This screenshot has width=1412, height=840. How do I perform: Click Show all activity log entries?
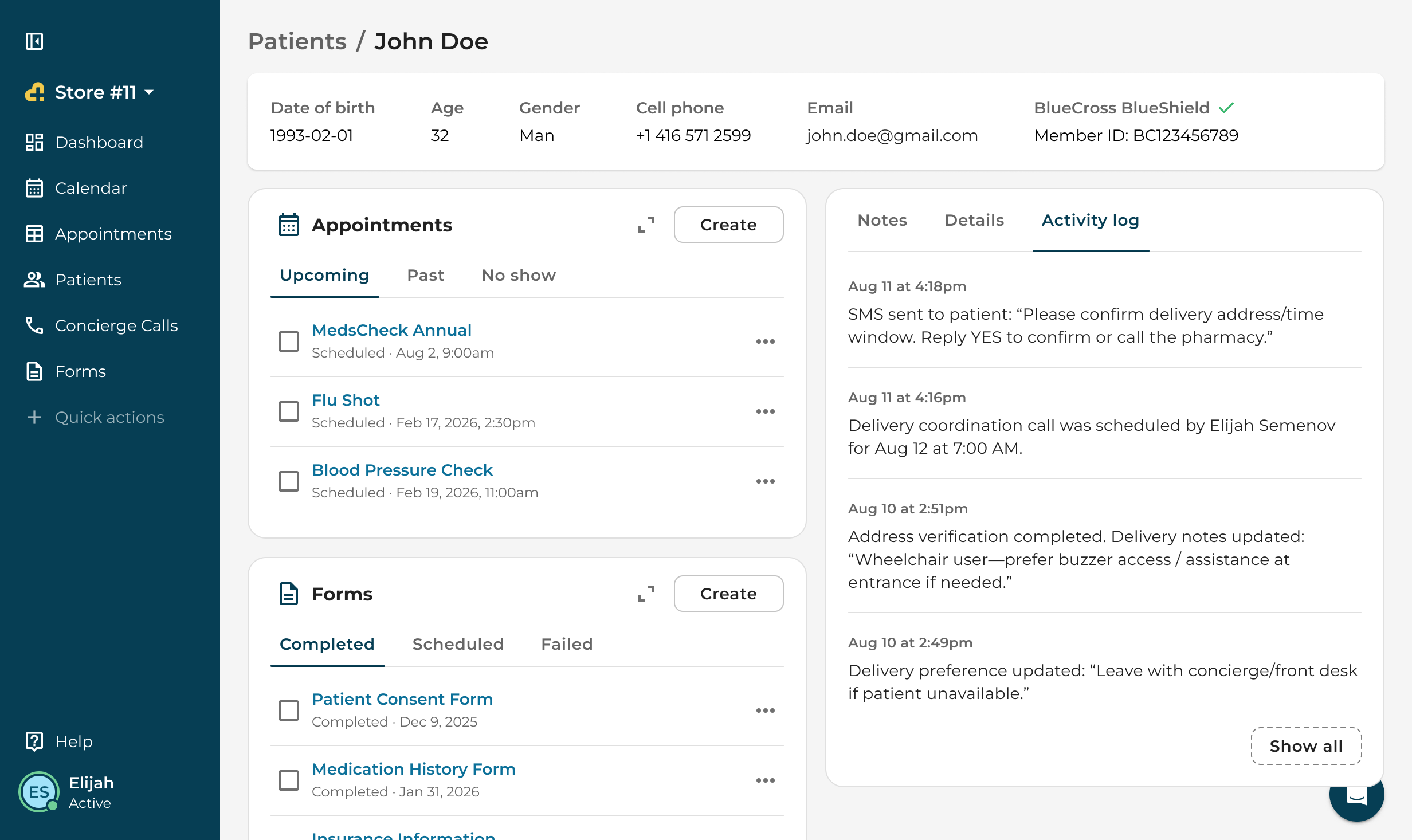(1306, 746)
